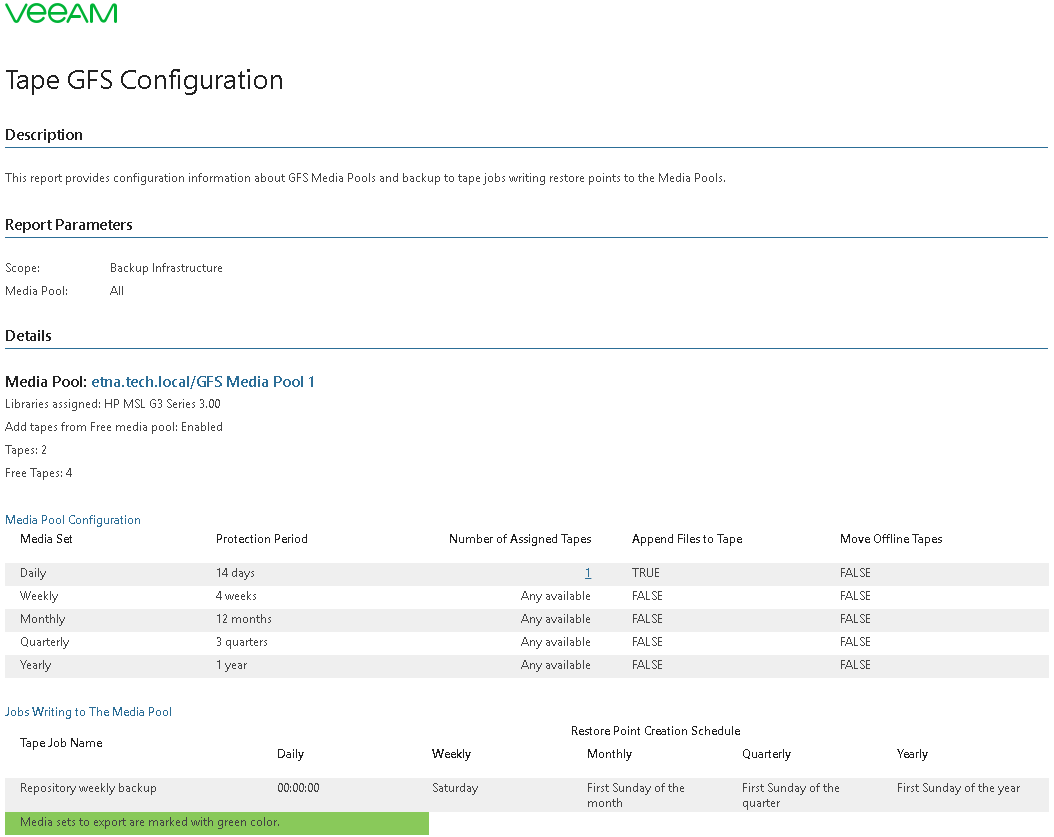This screenshot has width=1054, height=837.
Task: Select the Weekly media set row name
Action: pos(39,596)
